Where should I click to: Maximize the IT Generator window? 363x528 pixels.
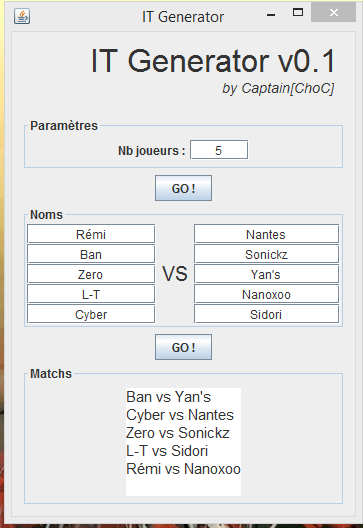click(298, 12)
